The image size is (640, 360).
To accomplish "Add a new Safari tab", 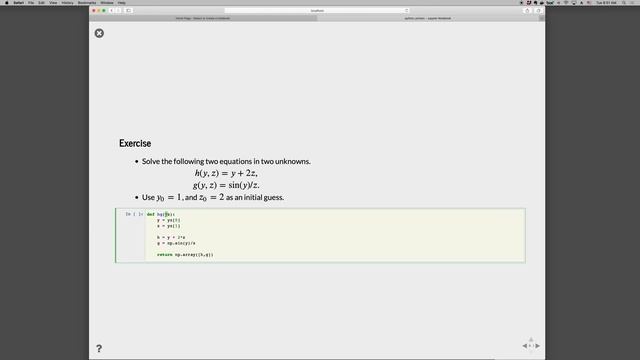I will pos(542,18).
